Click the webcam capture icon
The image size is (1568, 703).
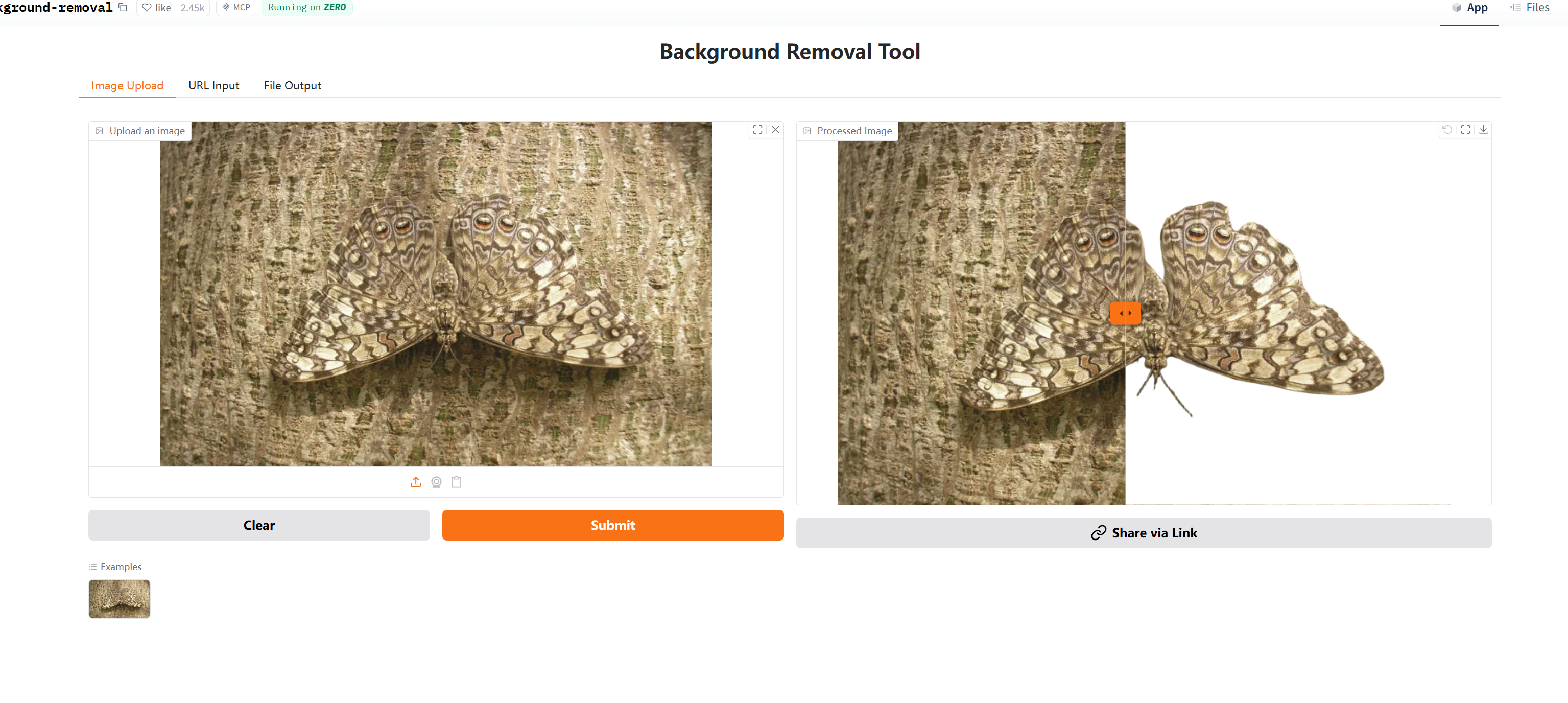(436, 482)
